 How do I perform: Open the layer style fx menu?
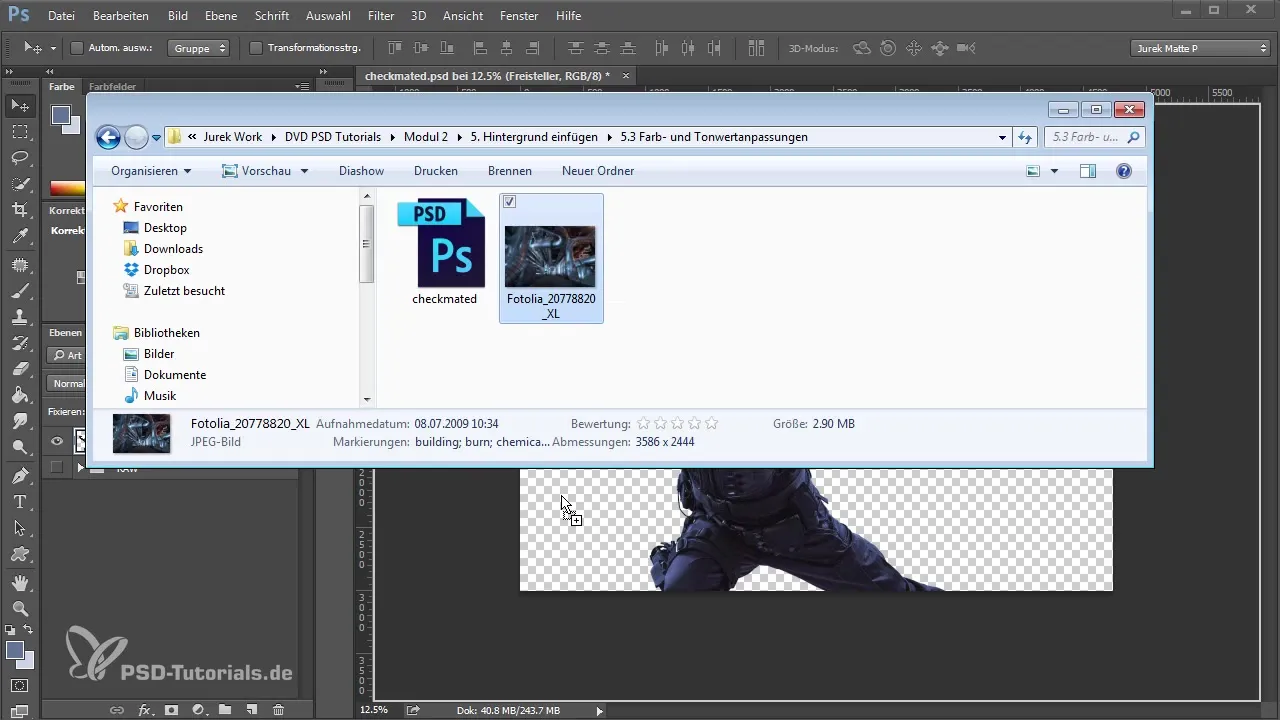click(144, 710)
